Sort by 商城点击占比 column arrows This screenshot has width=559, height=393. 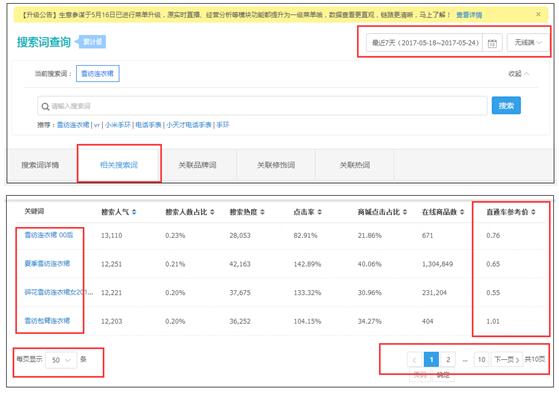click(405, 212)
